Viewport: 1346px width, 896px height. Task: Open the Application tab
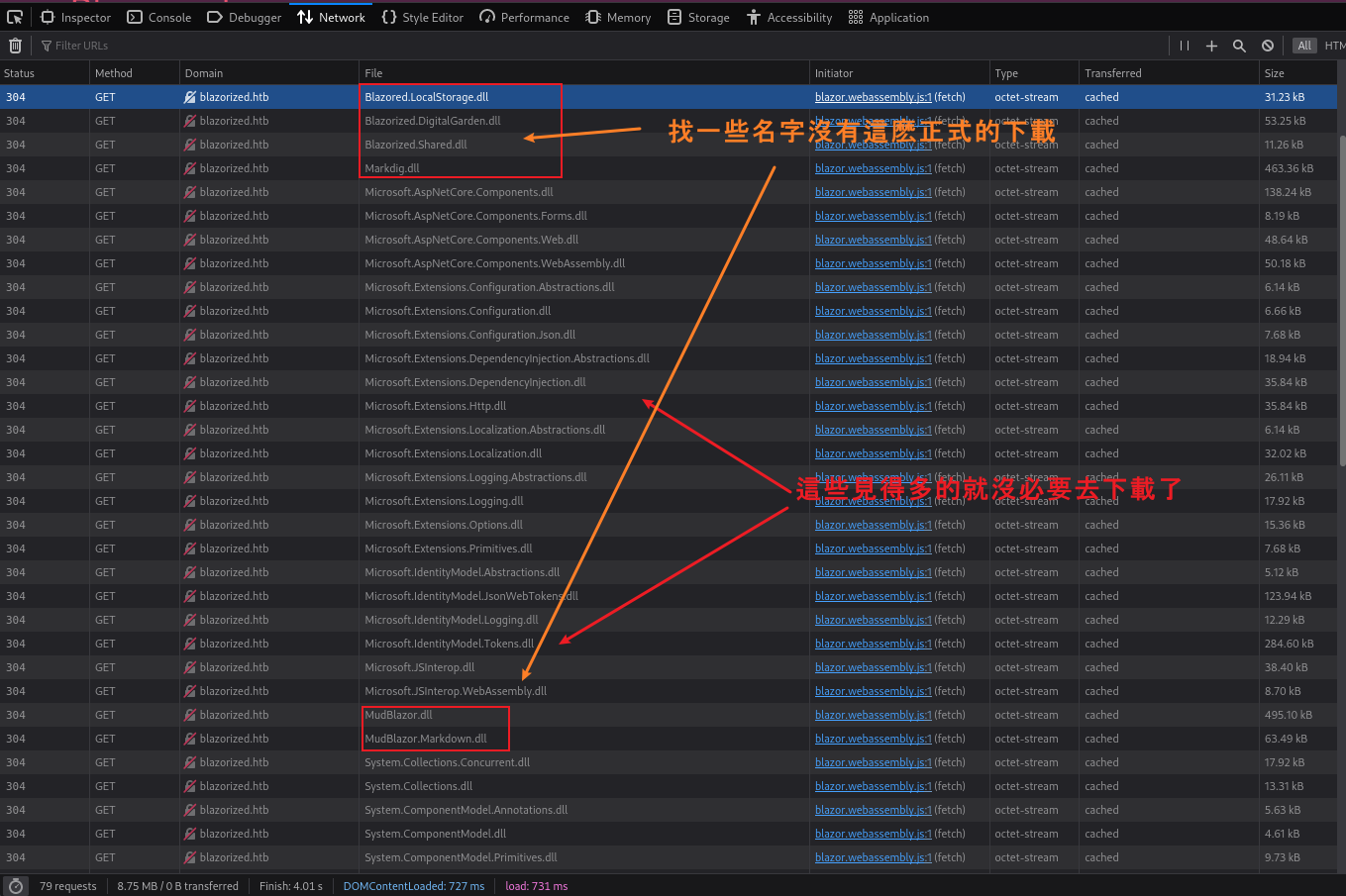[888, 17]
